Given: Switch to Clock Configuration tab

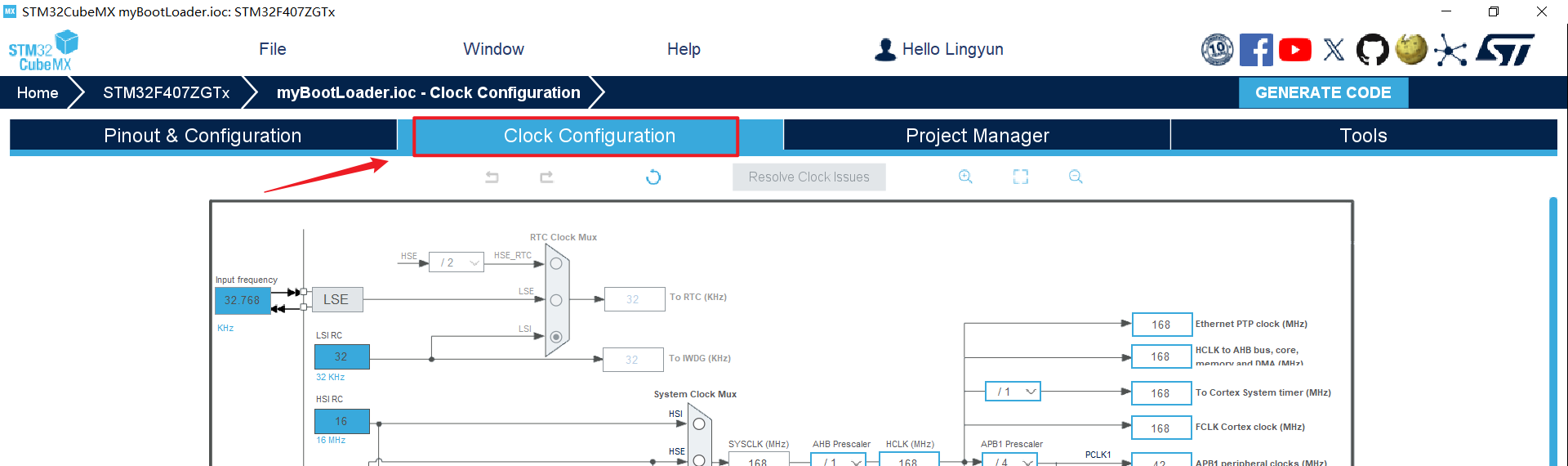Looking at the screenshot, I should pyautogui.click(x=590, y=136).
